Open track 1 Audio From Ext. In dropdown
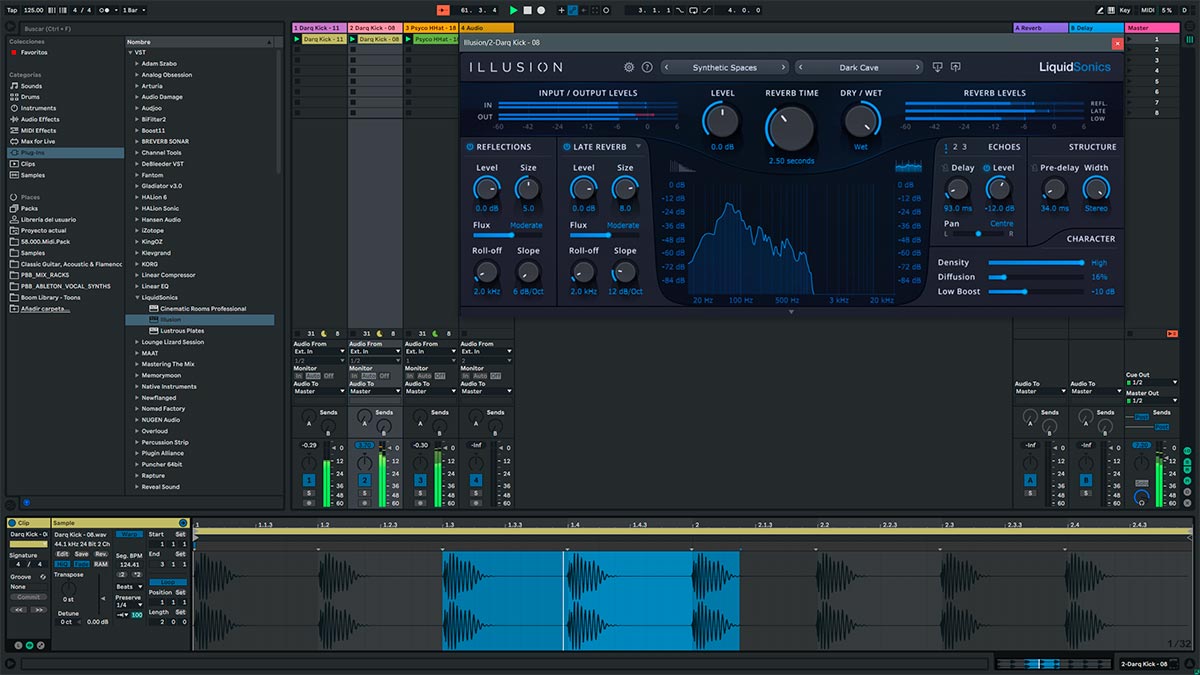The image size is (1200, 675). click(319, 352)
